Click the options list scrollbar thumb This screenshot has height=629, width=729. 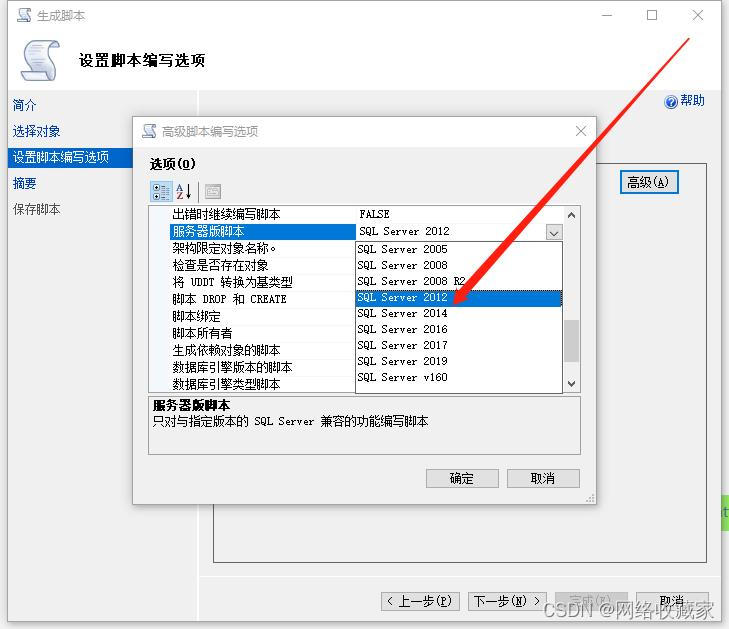[571, 341]
